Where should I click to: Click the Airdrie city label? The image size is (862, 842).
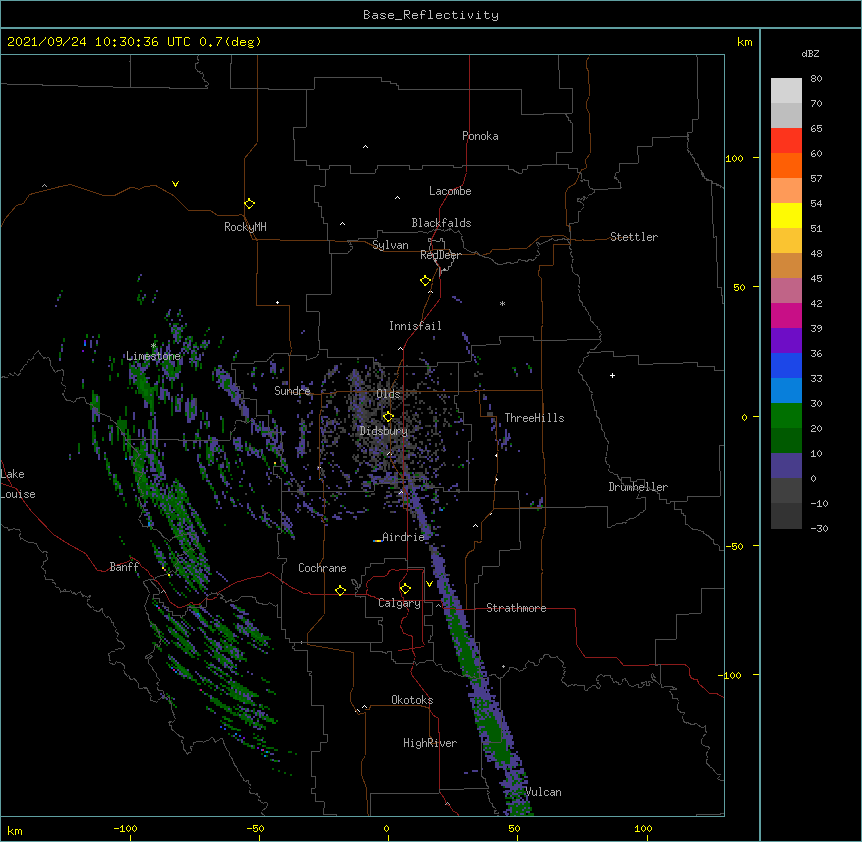[404, 537]
